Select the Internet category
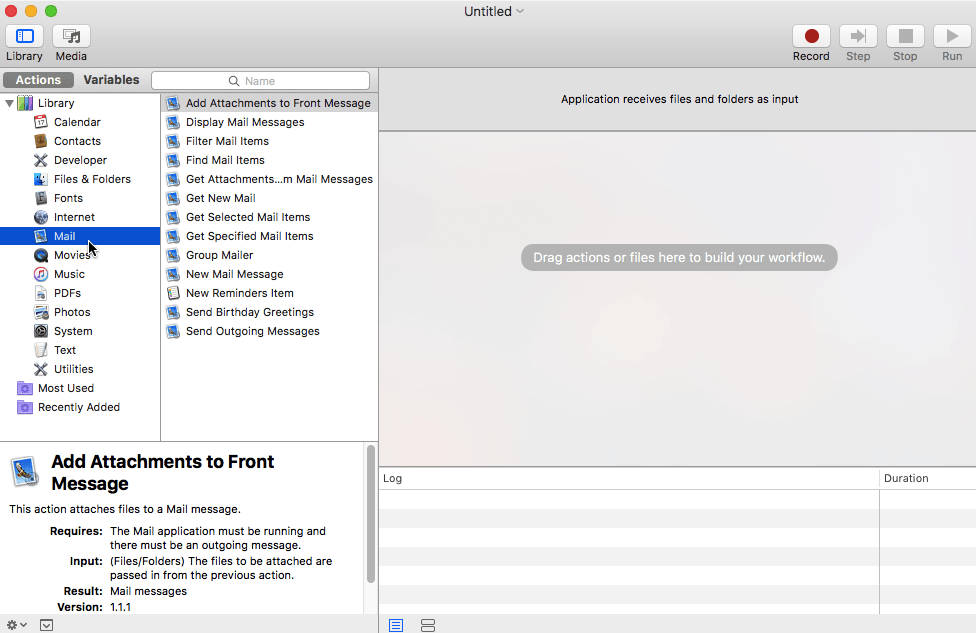This screenshot has height=633, width=976. coord(74,217)
